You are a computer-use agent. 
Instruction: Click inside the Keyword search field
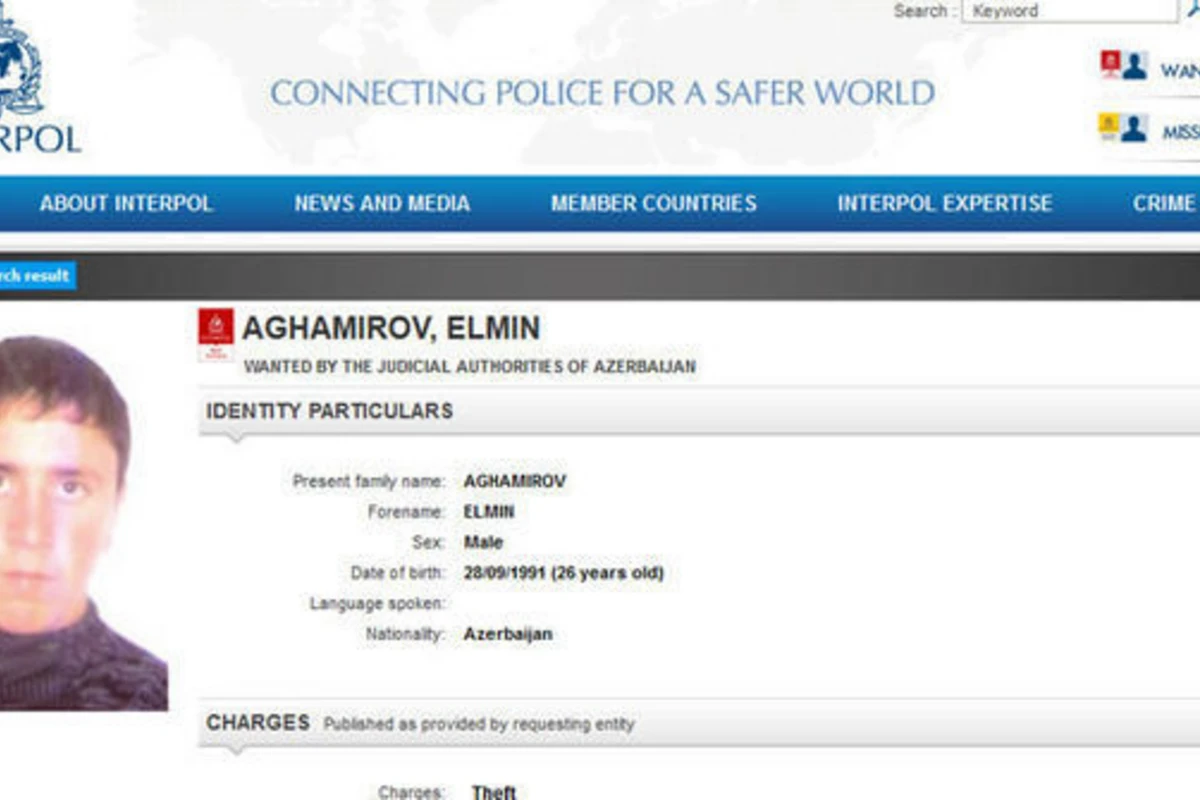coord(1070,10)
